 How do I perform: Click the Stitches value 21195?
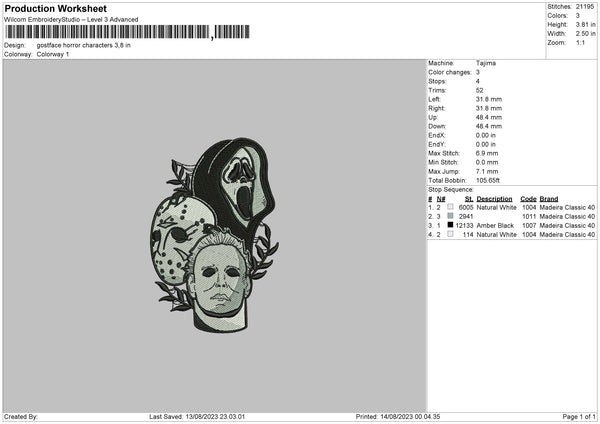coord(585,7)
